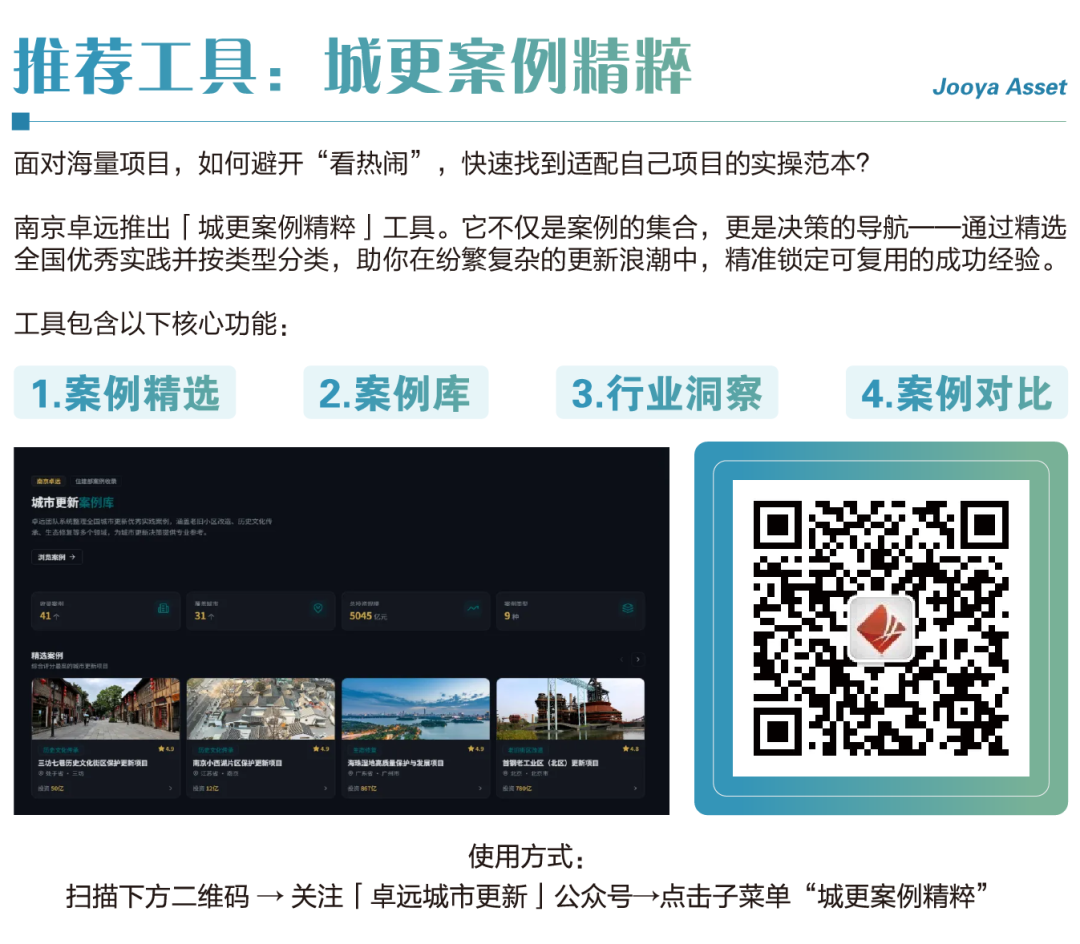
Task: Click the 生态修复 tag on 海珠湿地 card
Action: click(x=364, y=750)
